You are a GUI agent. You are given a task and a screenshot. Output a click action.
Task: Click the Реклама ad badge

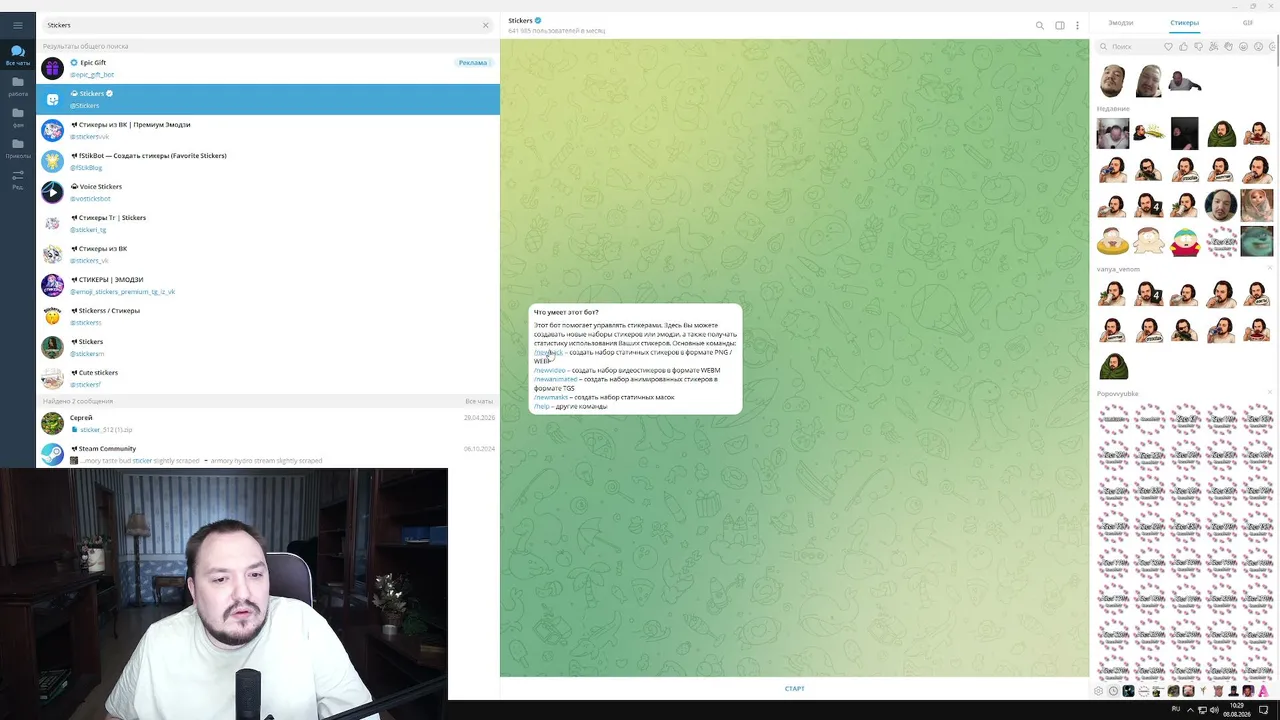473,63
